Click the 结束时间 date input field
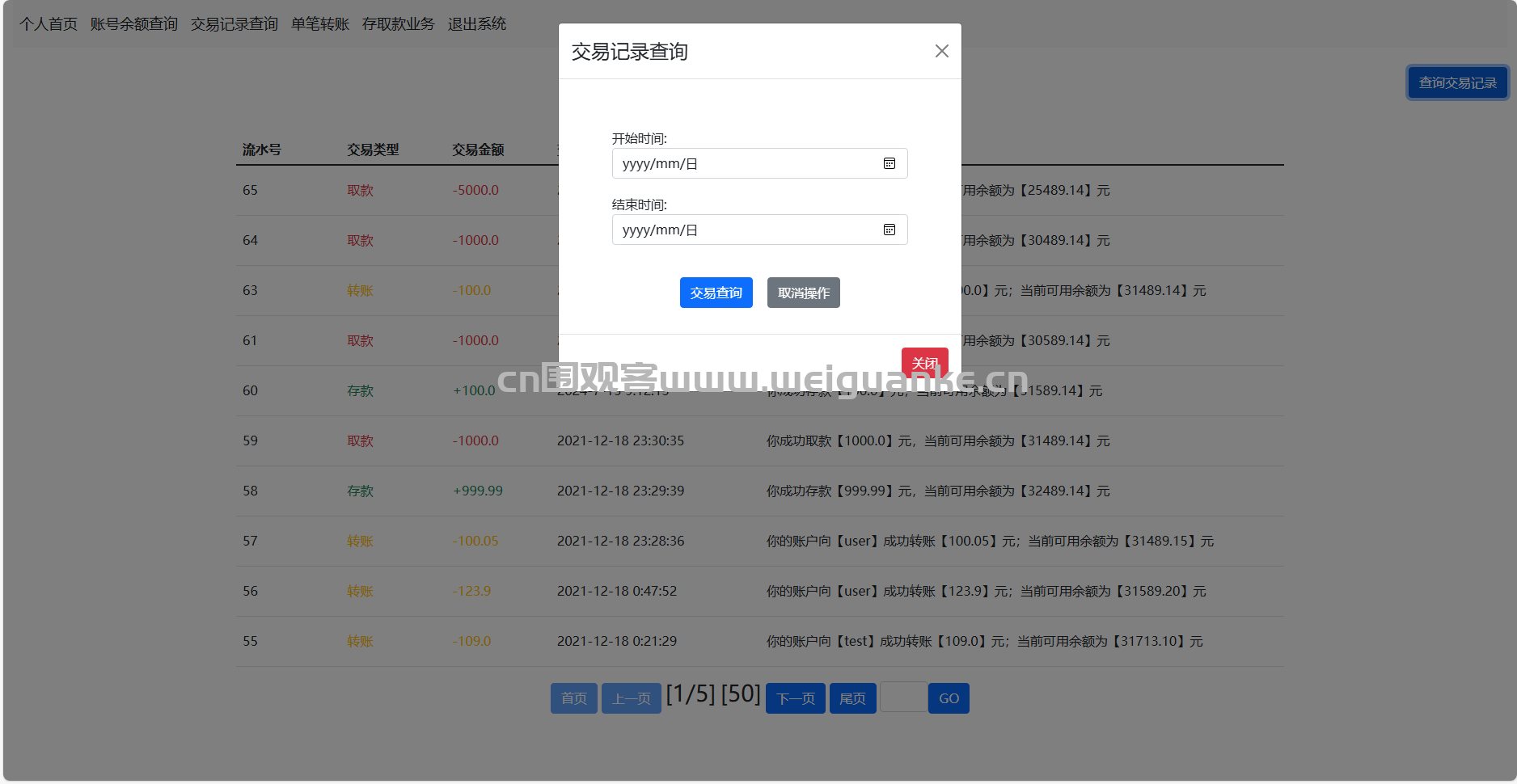1517x784 pixels. pyautogui.click(x=744, y=230)
